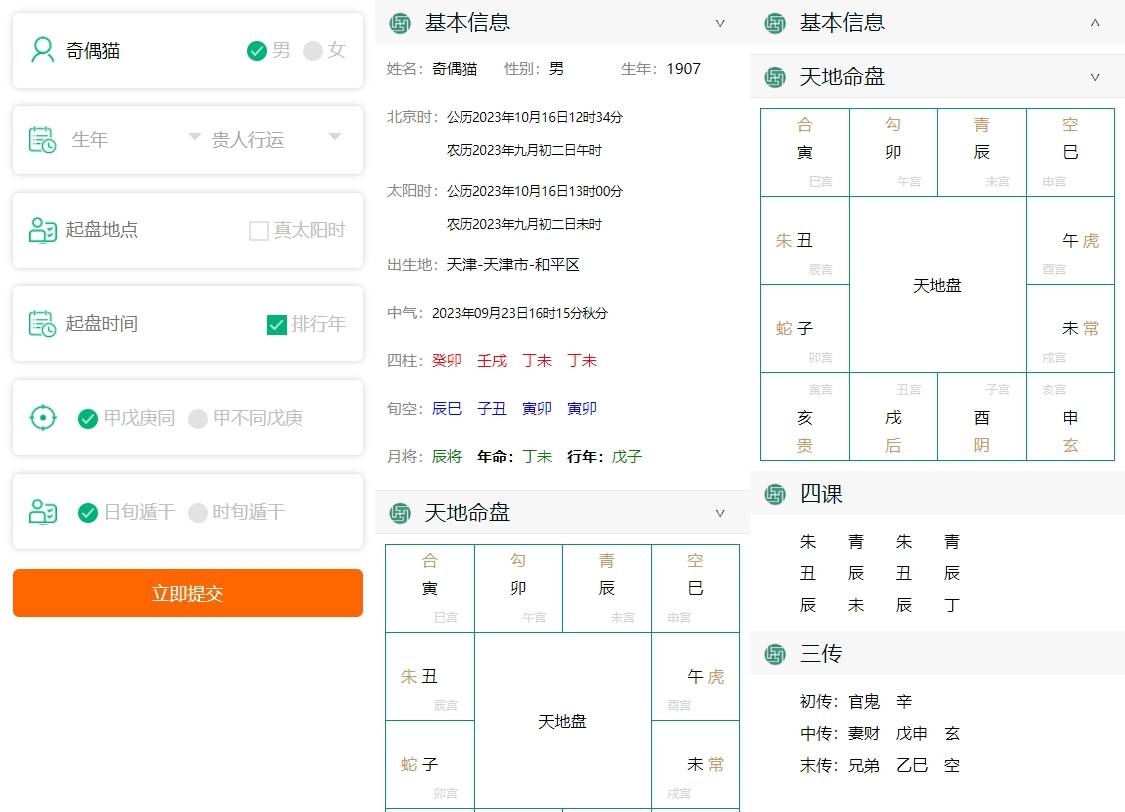This screenshot has height=812, width=1125.
Task: Enable the 真太阳时 checkbox
Action: tap(258, 230)
